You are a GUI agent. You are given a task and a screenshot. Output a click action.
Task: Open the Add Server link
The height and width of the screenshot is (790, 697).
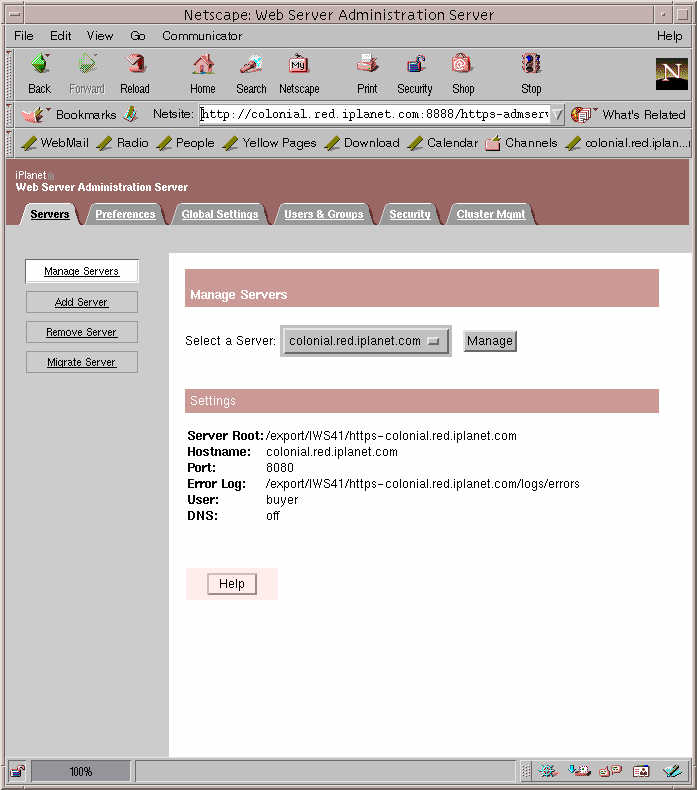(82, 302)
